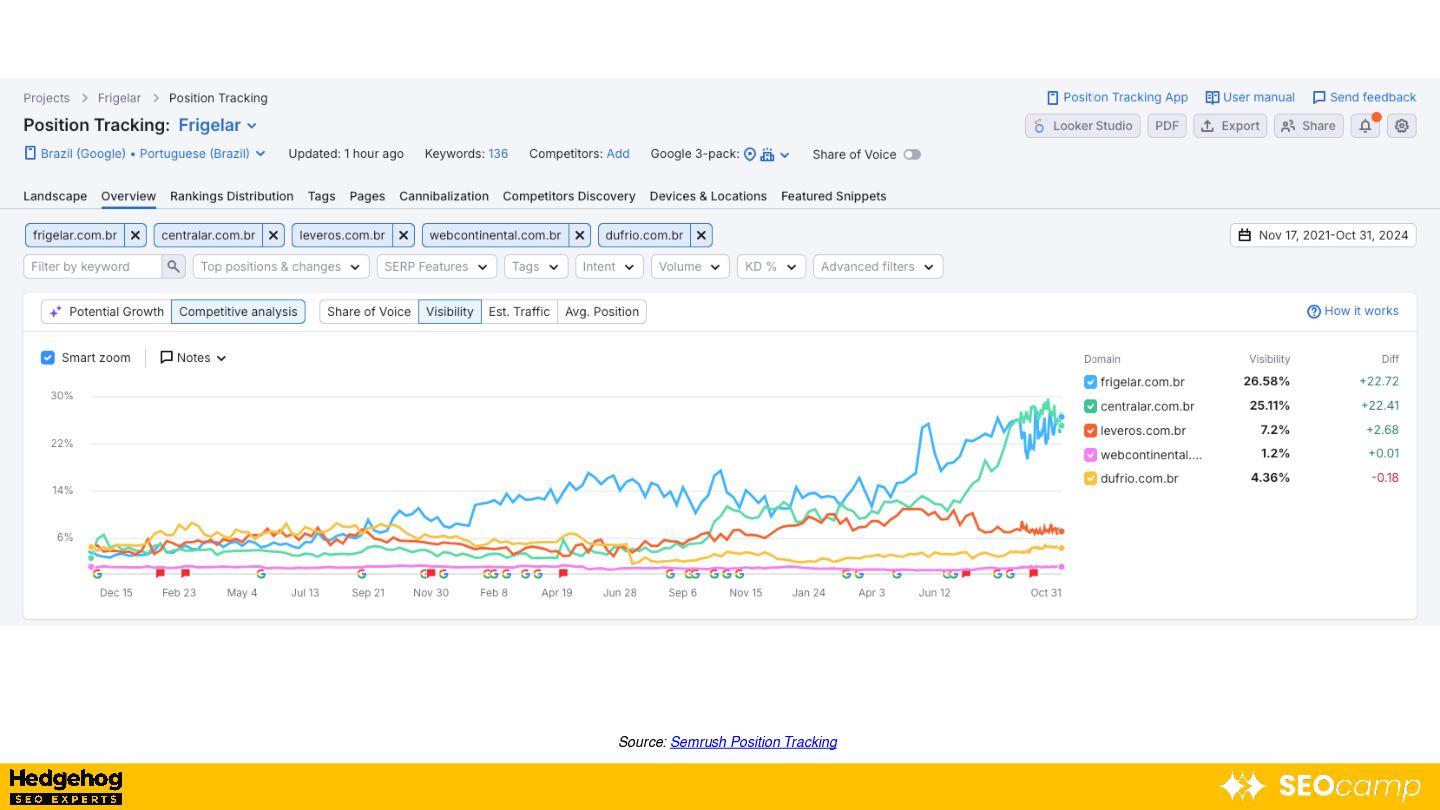Click the notifications bell icon
Image resolution: width=1440 pixels, height=810 pixels.
pos(1364,126)
